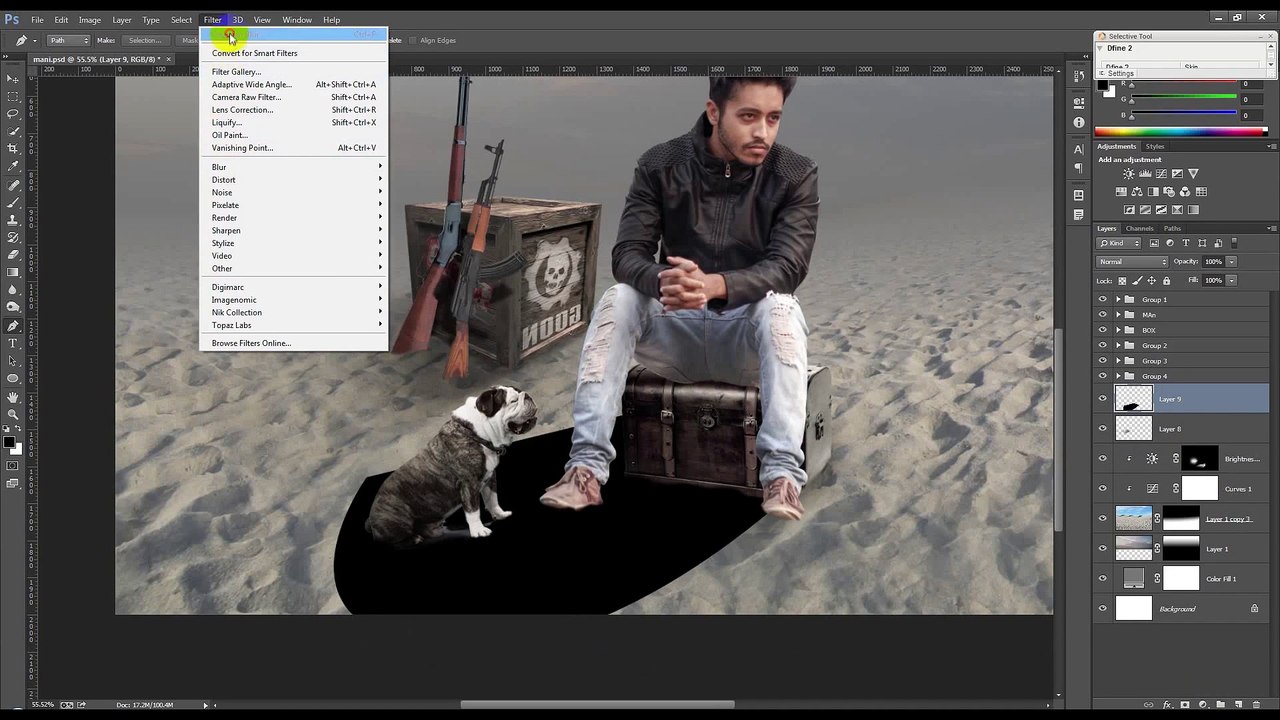Hide the Layer 1 copy 3 layer
This screenshot has height=720, width=1280.
tap(1103, 519)
